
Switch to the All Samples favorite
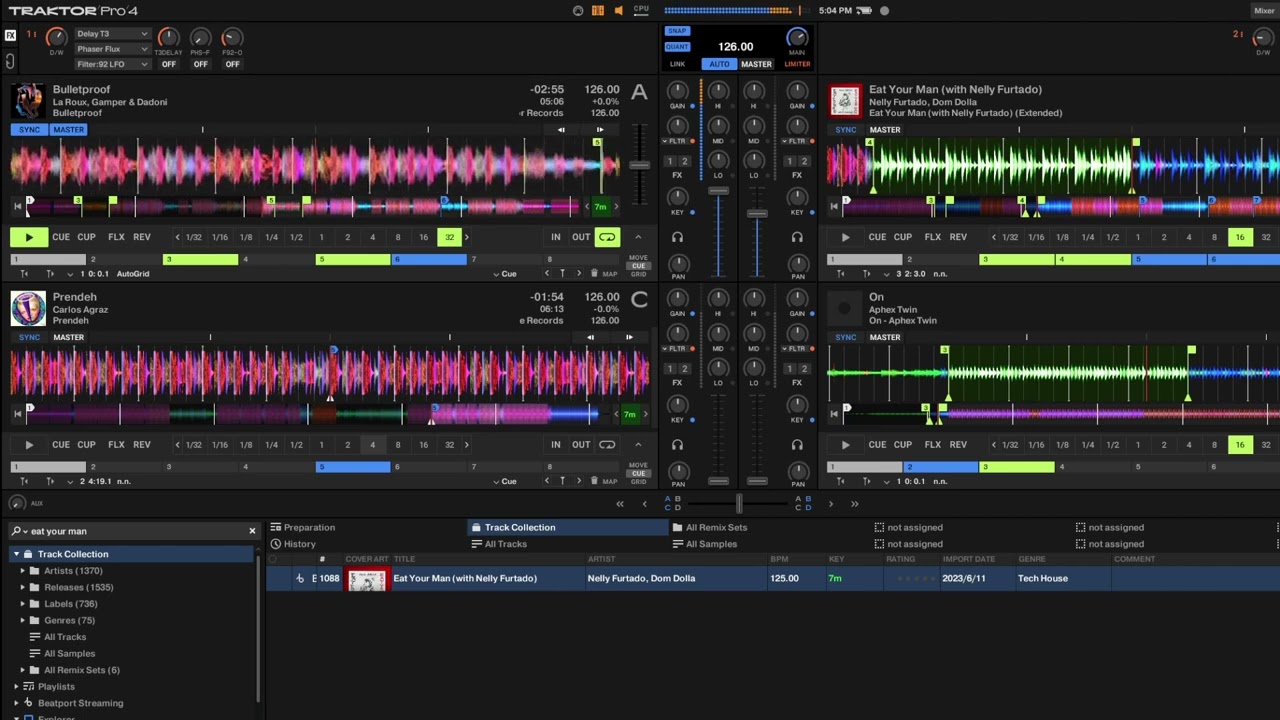pos(705,544)
